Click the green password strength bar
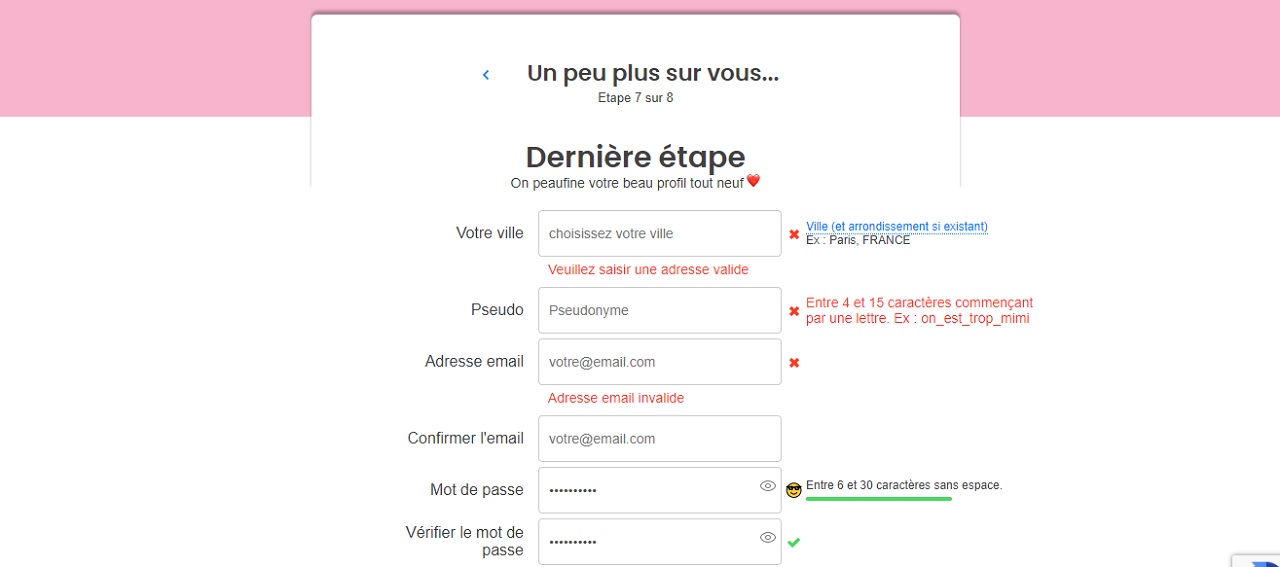1280x567 pixels. coord(879,498)
